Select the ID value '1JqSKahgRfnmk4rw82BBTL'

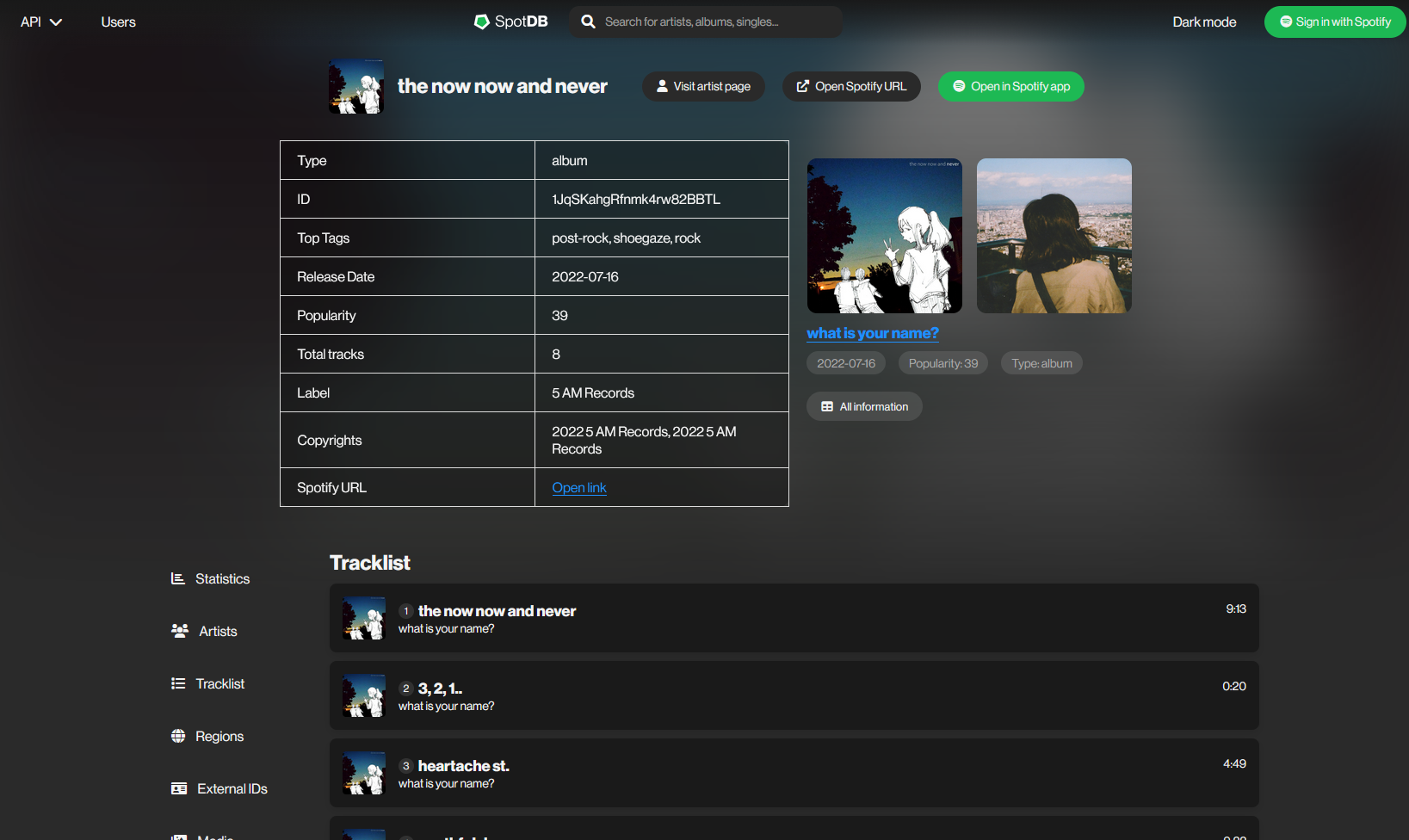tap(636, 199)
